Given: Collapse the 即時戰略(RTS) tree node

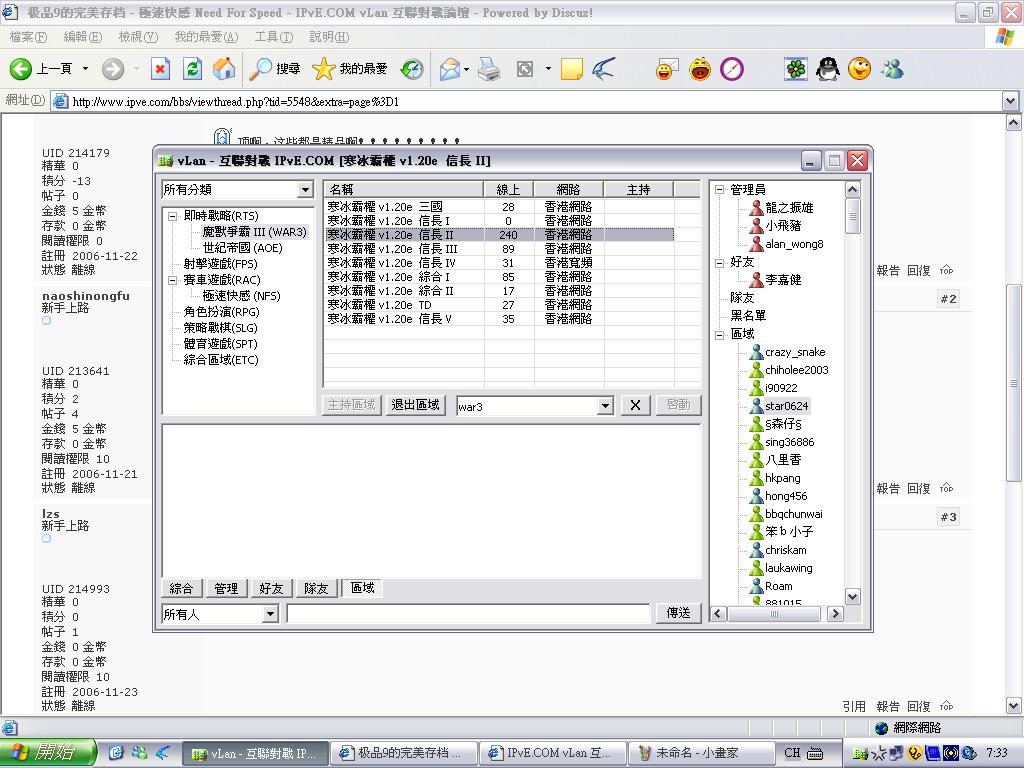Looking at the screenshot, I should pyautogui.click(x=172, y=216).
